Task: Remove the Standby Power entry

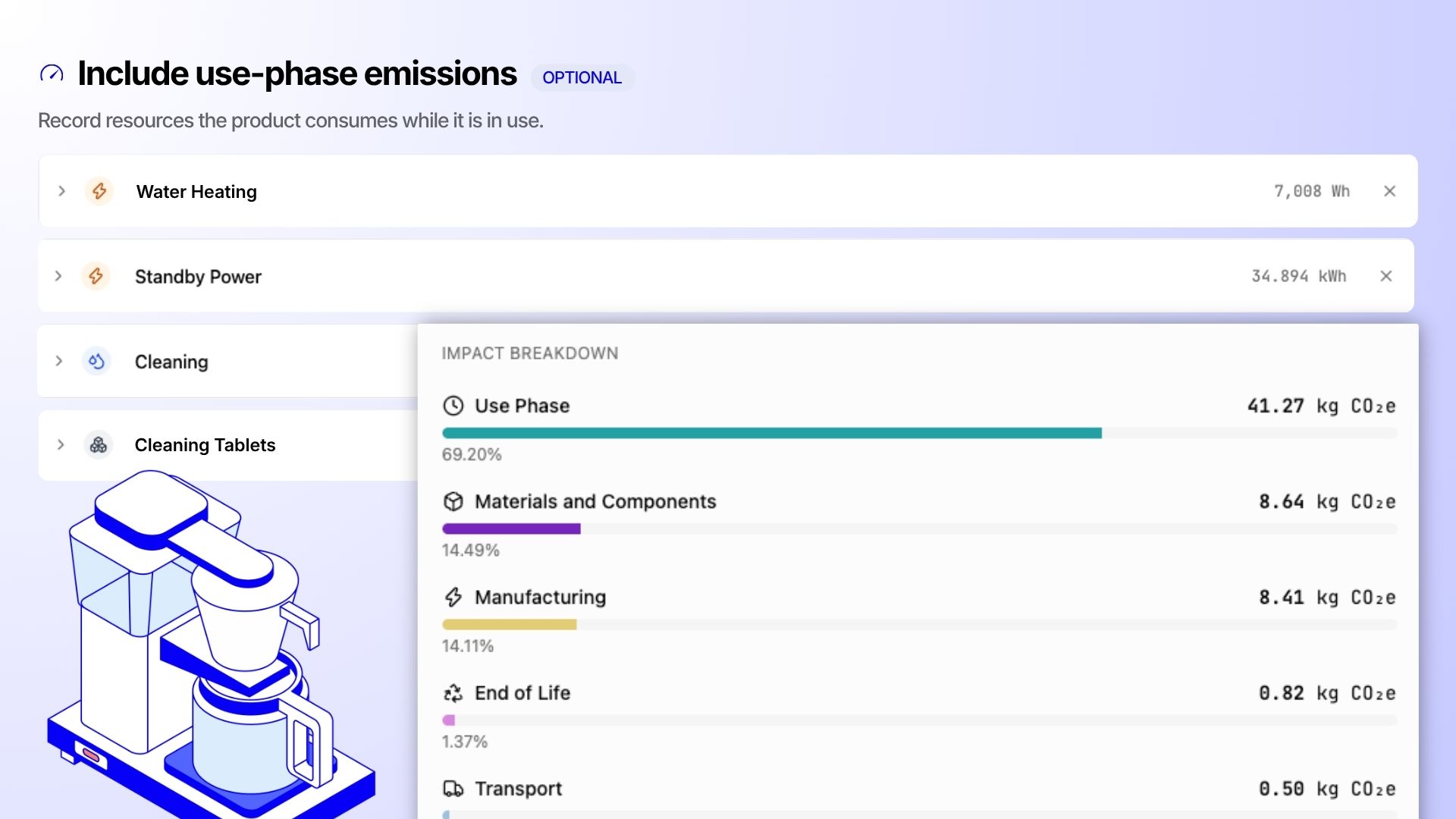Action: tap(1386, 276)
